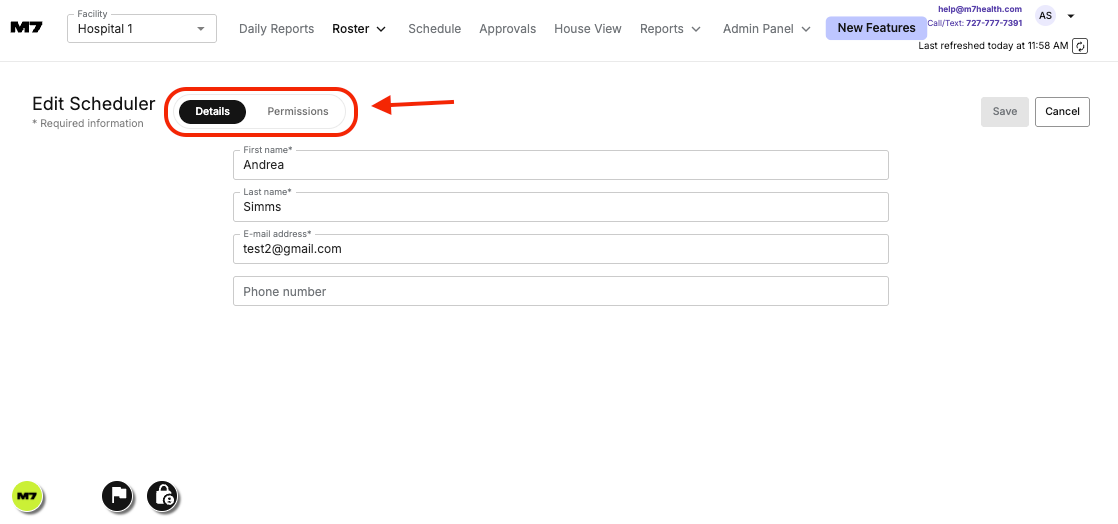Screen dimensions: 1118x524
Task: Open the Schedule page
Action: tap(434, 29)
